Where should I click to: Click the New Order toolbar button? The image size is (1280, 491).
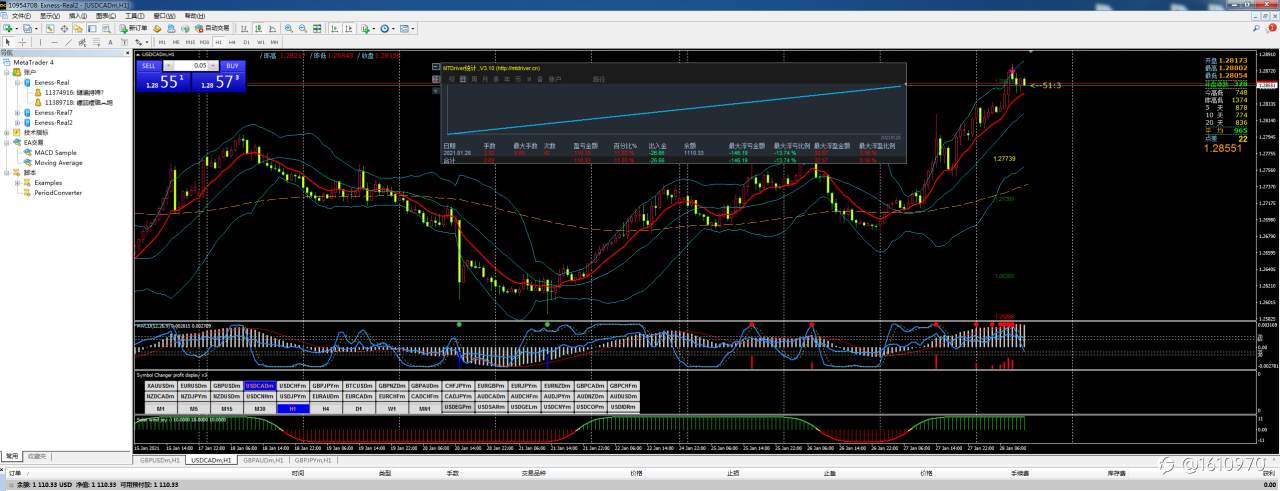[x=133, y=28]
